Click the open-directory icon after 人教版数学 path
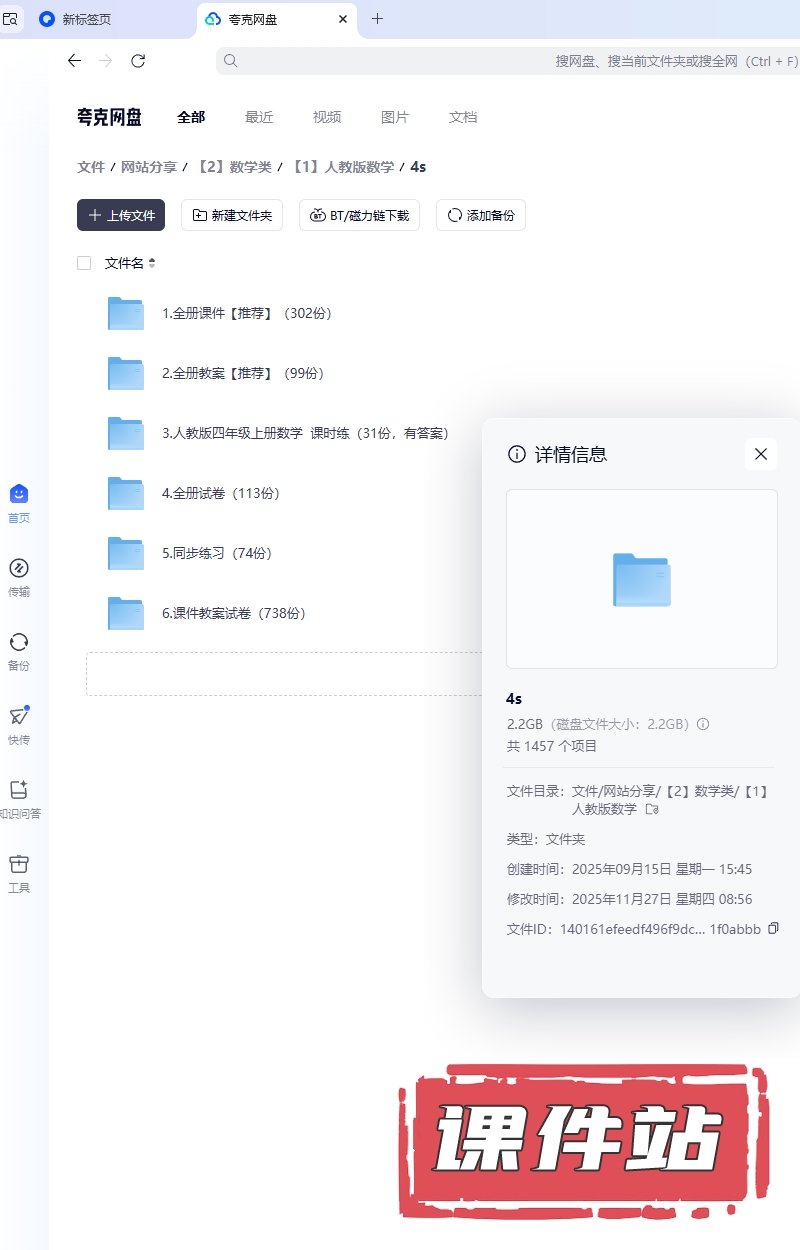Image resolution: width=800 pixels, height=1250 pixels. [x=652, y=809]
